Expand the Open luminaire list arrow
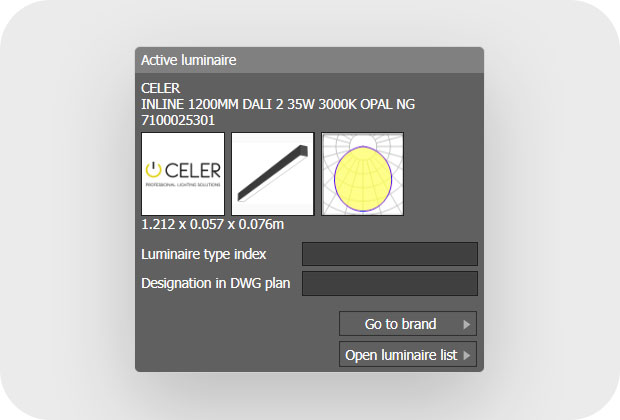 point(467,355)
